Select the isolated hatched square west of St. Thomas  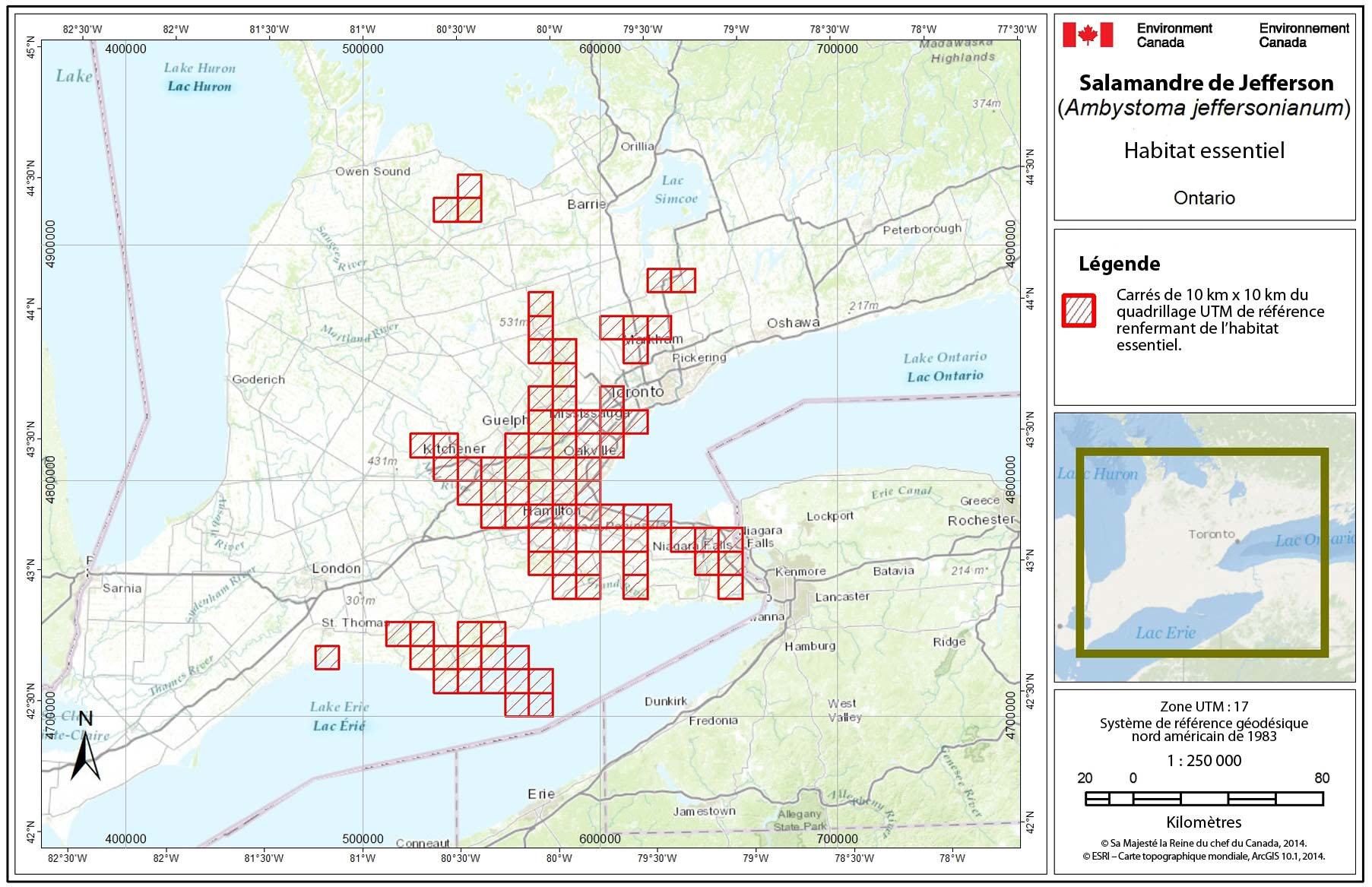[x=327, y=657]
